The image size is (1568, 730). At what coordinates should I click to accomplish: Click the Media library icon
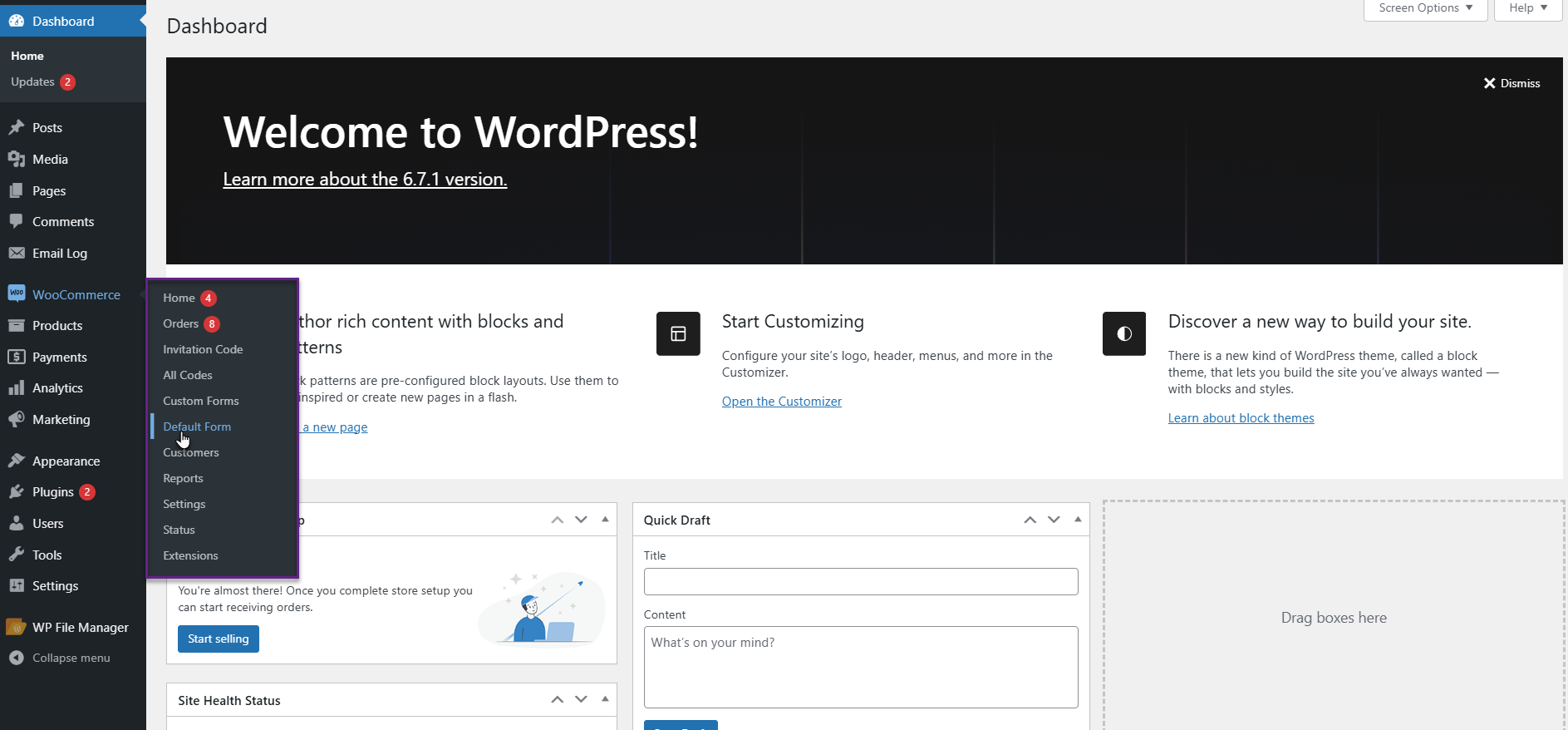[17, 159]
